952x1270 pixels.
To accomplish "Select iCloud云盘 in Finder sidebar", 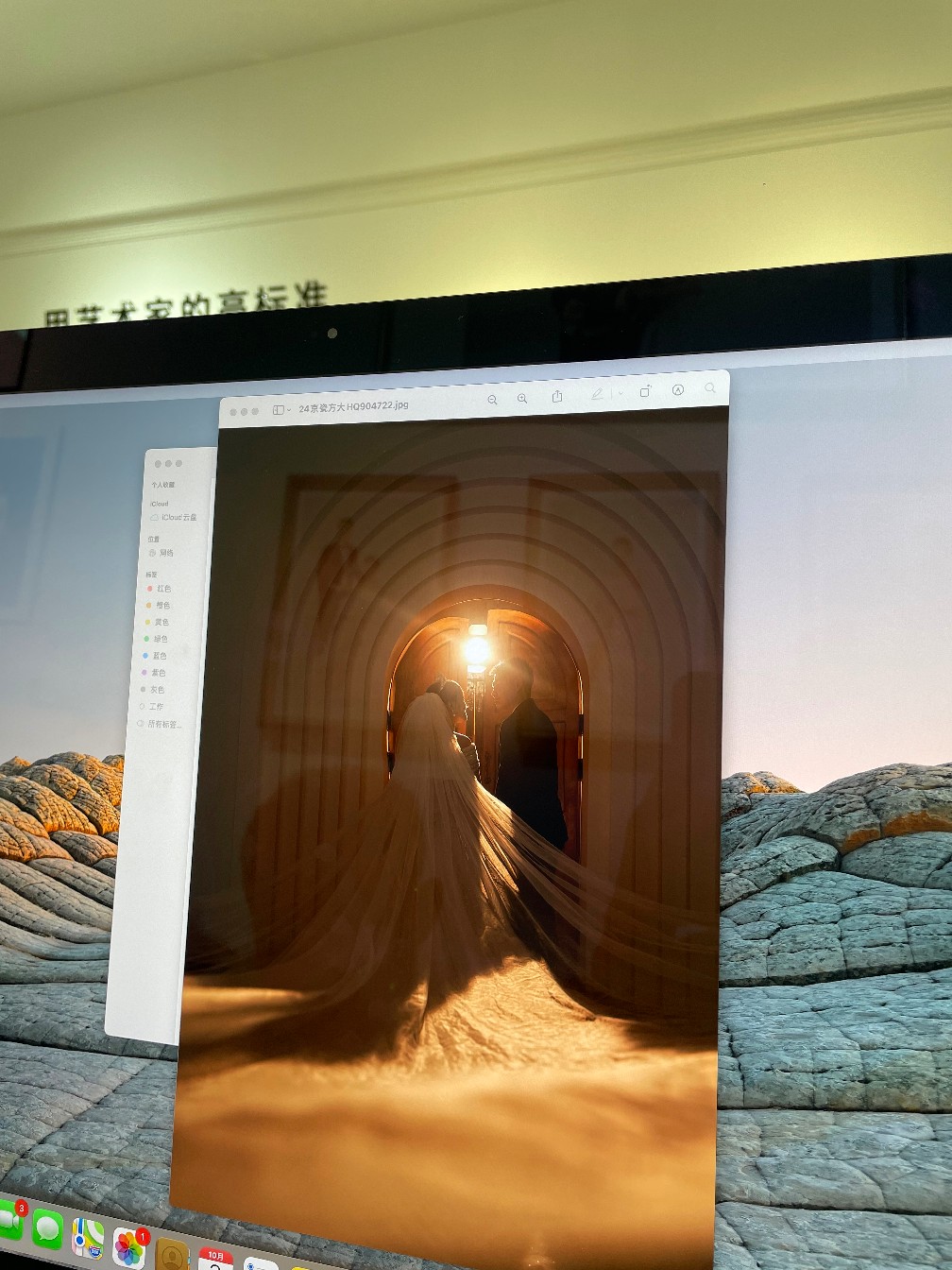I will pos(174,518).
